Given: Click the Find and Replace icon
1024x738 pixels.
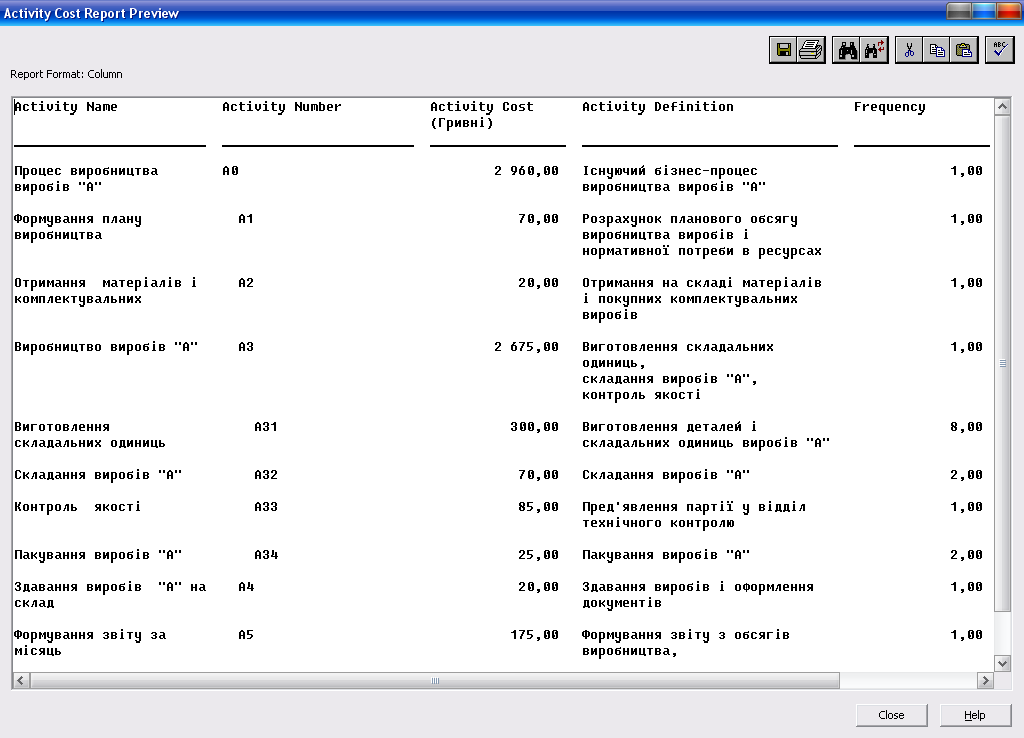Looking at the screenshot, I should point(874,50).
